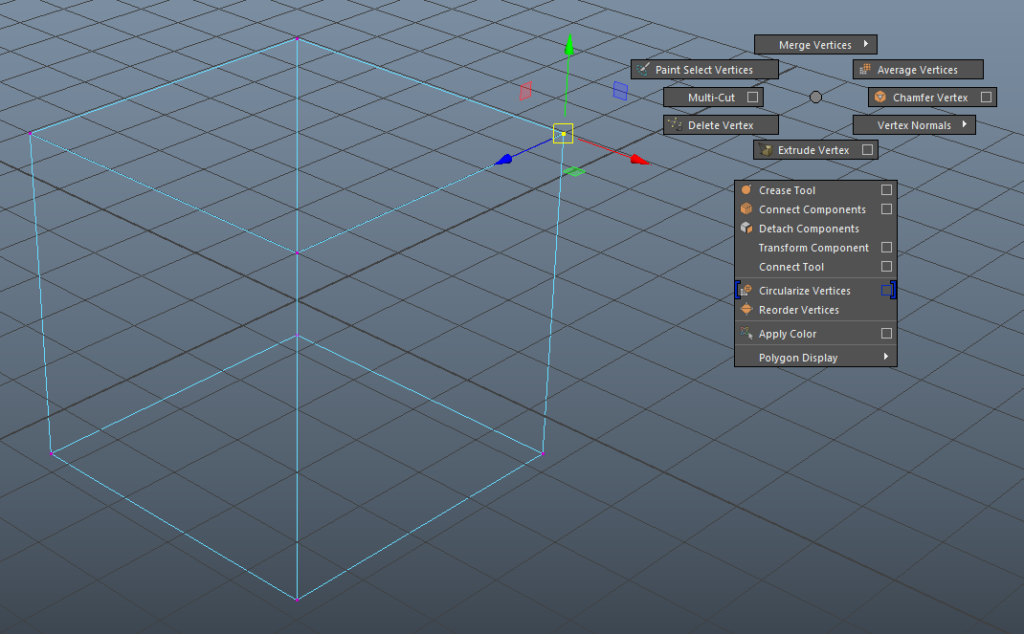Click the Connect Components icon

coord(746,209)
